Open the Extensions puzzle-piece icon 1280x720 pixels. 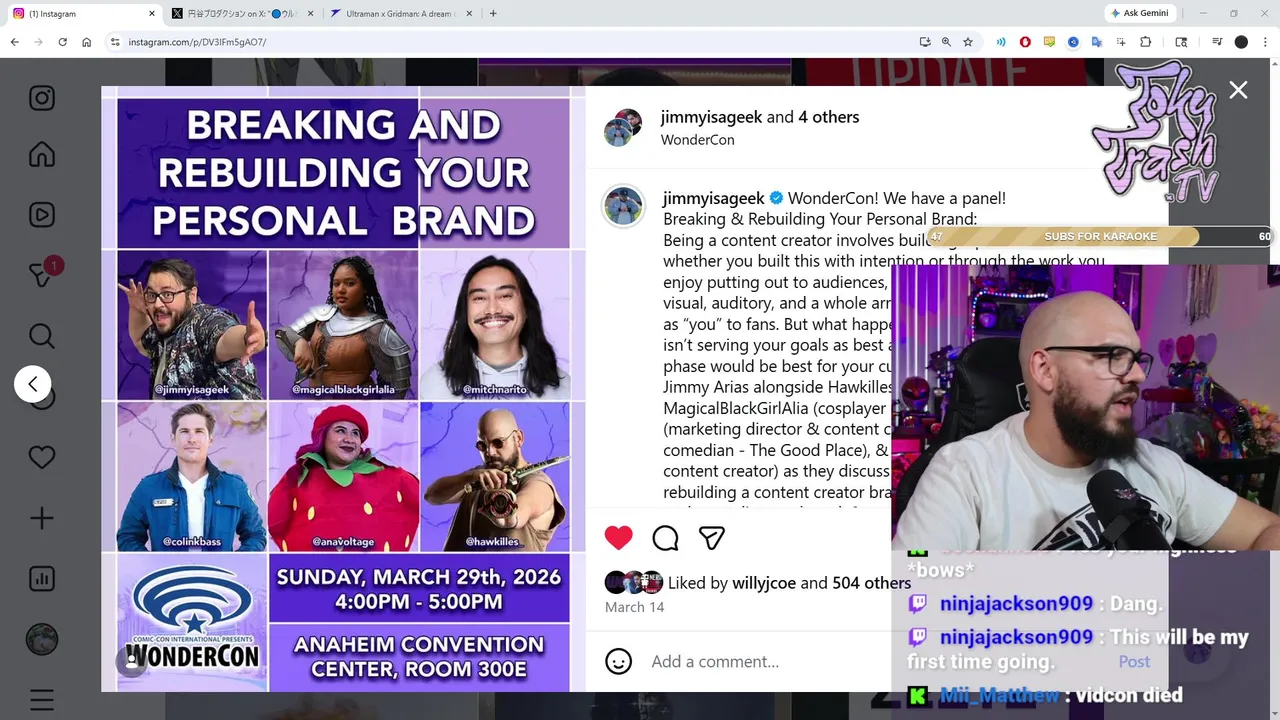click(x=1146, y=42)
